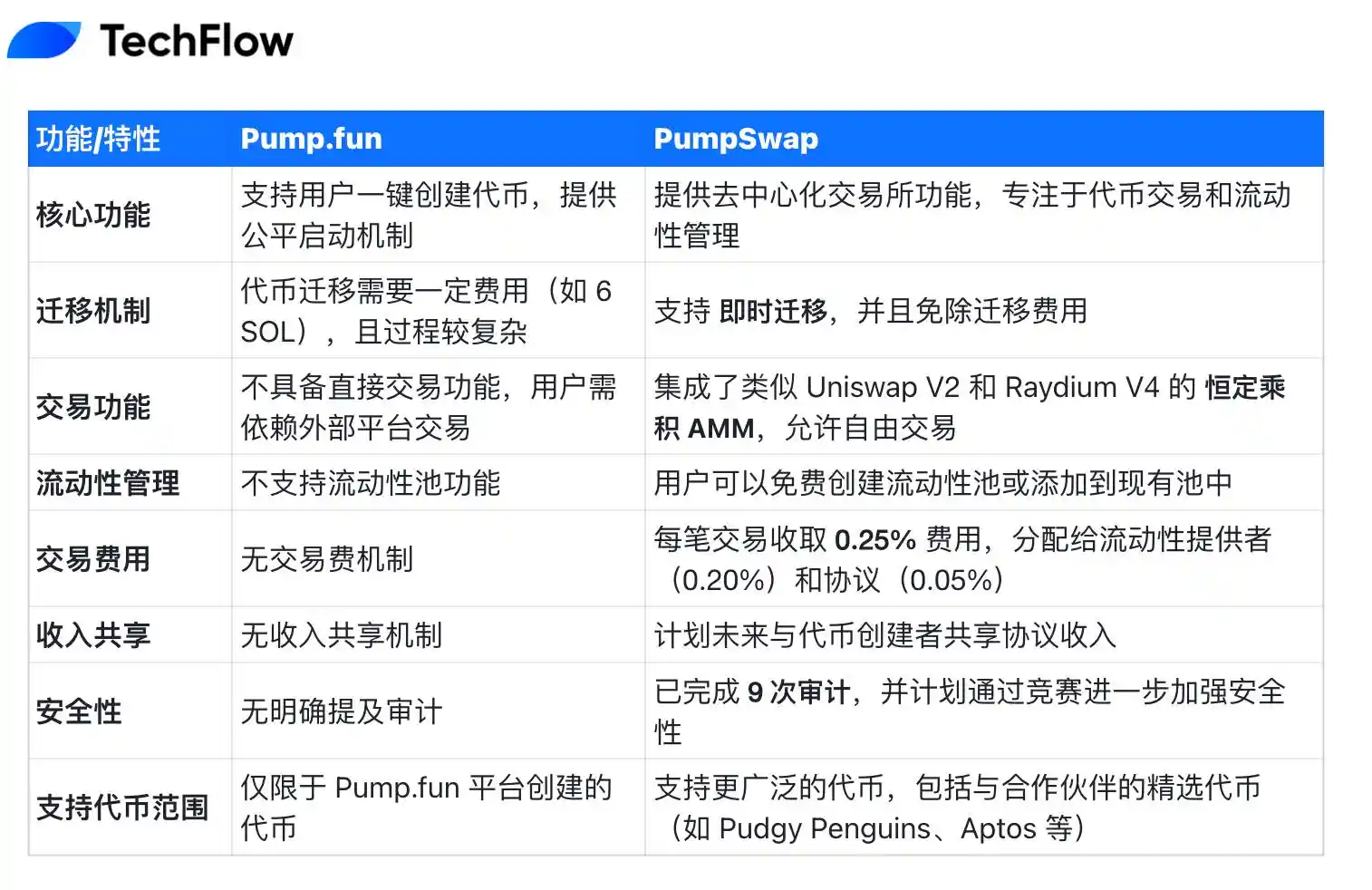Select the 支持代币范围 row label
Screen dimensions: 1372x890
tap(121, 808)
